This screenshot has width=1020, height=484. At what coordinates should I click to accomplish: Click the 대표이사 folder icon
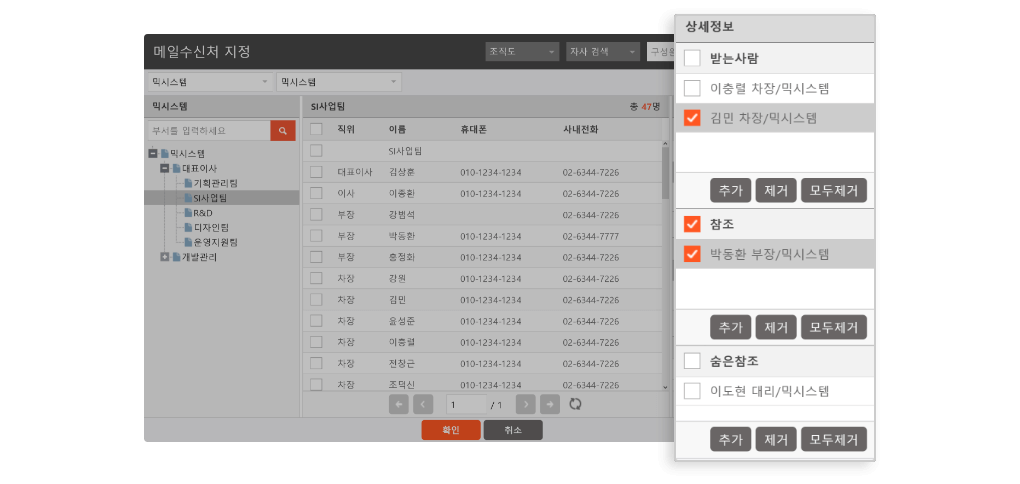pos(176,168)
